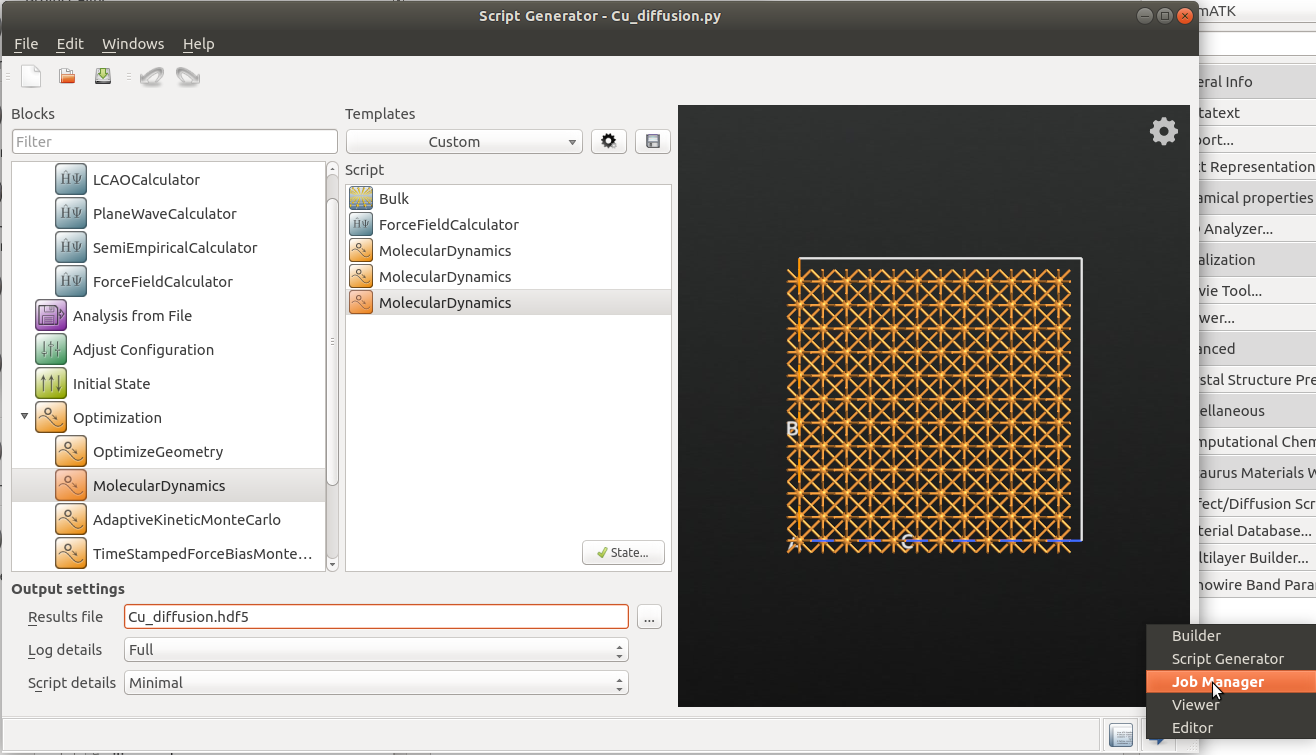Screen dimensions: 1316x755
Task: Send script to Job Manager
Action: pyautogui.click(x=1230, y=682)
